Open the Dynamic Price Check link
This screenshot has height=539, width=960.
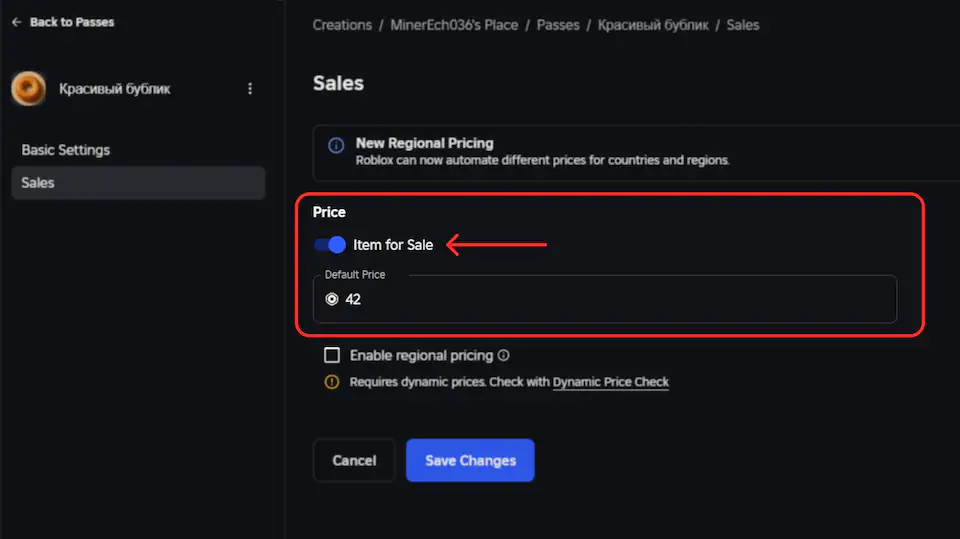(610, 382)
